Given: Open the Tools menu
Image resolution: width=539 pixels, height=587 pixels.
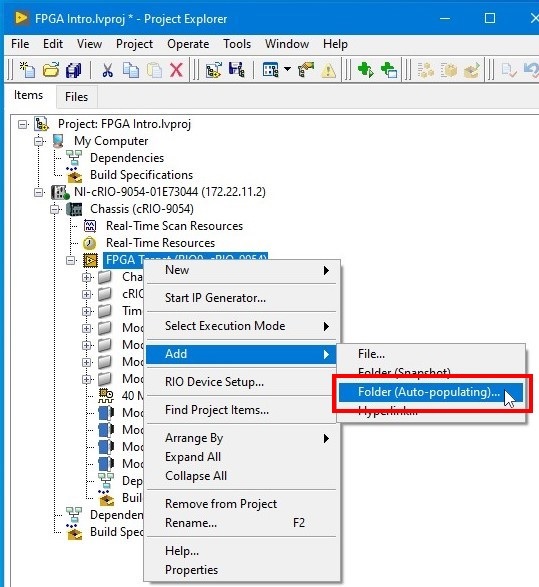Looking at the screenshot, I should click(237, 44).
